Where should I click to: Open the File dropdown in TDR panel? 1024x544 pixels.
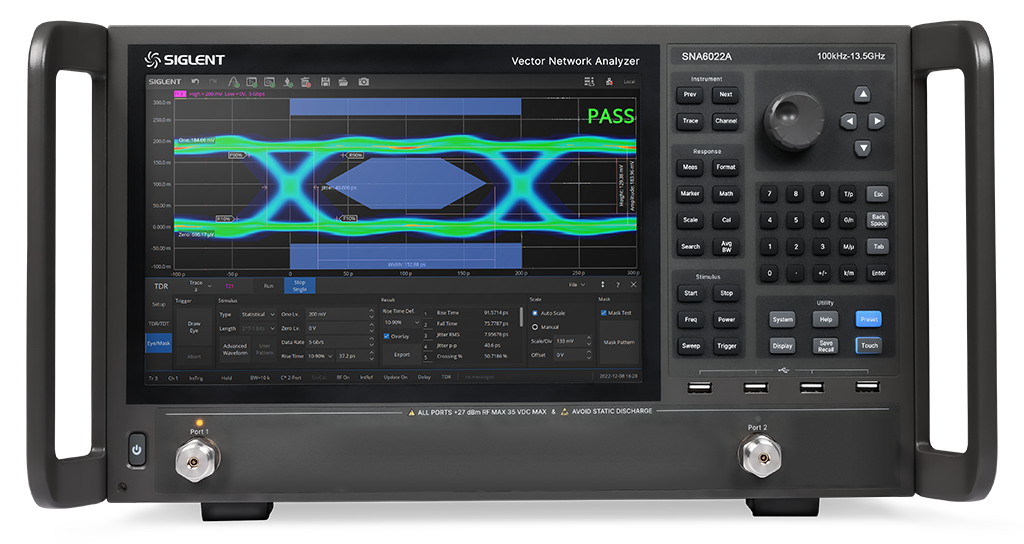coord(577,285)
